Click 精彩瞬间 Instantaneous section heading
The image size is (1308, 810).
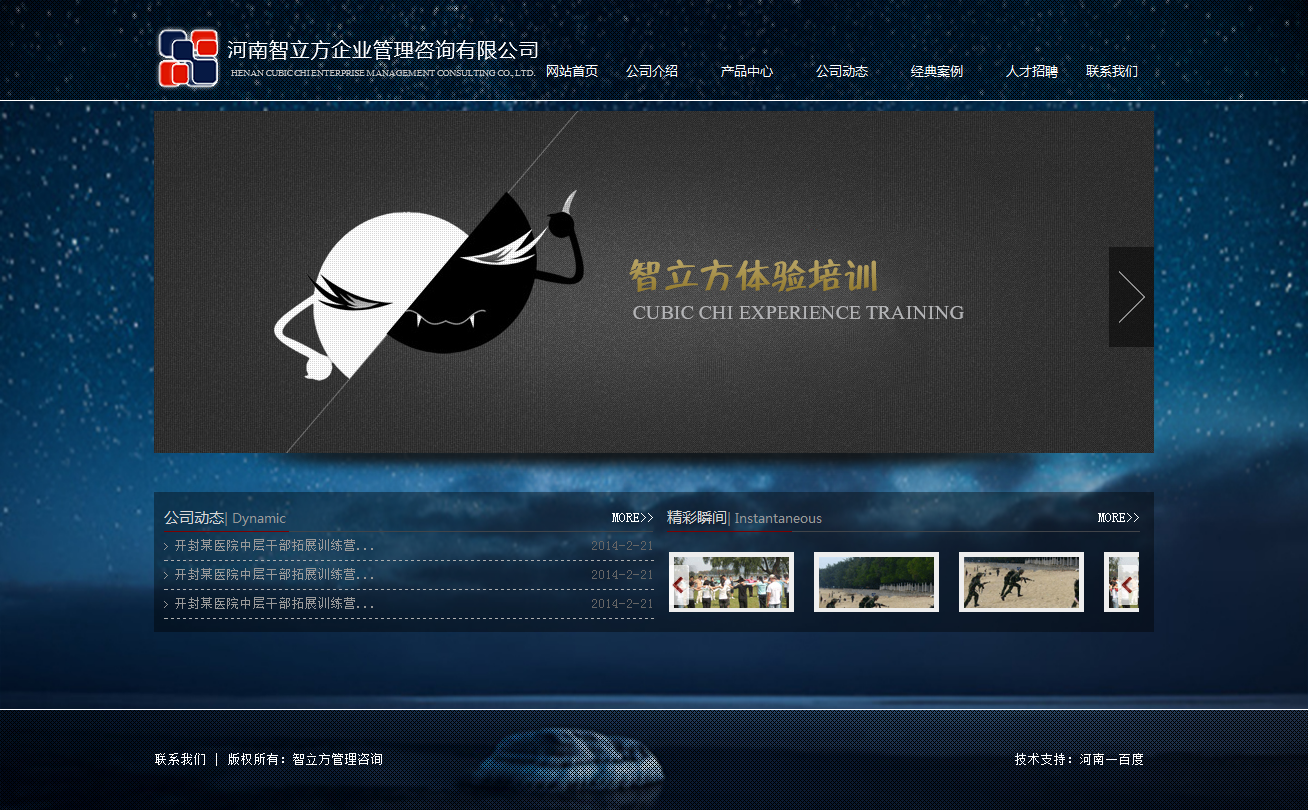(x=744, y=518)
